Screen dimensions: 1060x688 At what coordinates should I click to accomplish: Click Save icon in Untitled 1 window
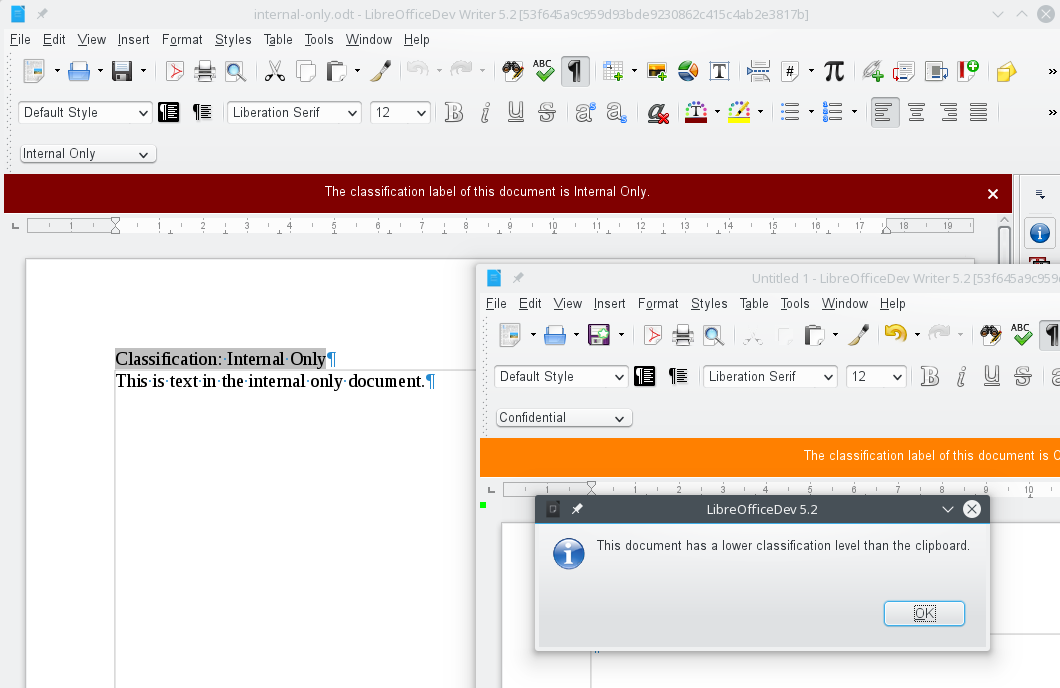coord(599,335)
